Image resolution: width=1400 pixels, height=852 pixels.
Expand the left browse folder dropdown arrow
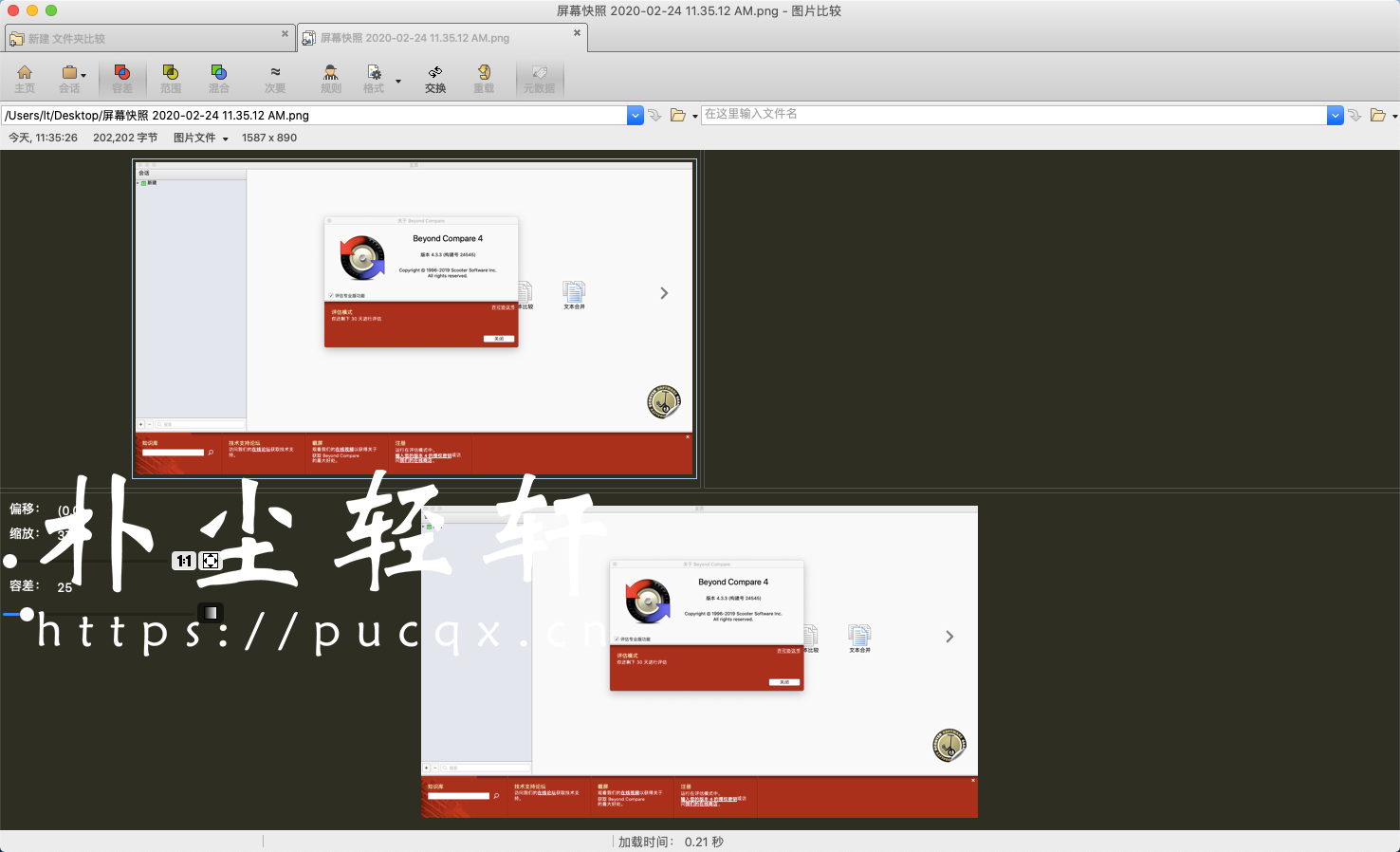[x=695, y=116]
